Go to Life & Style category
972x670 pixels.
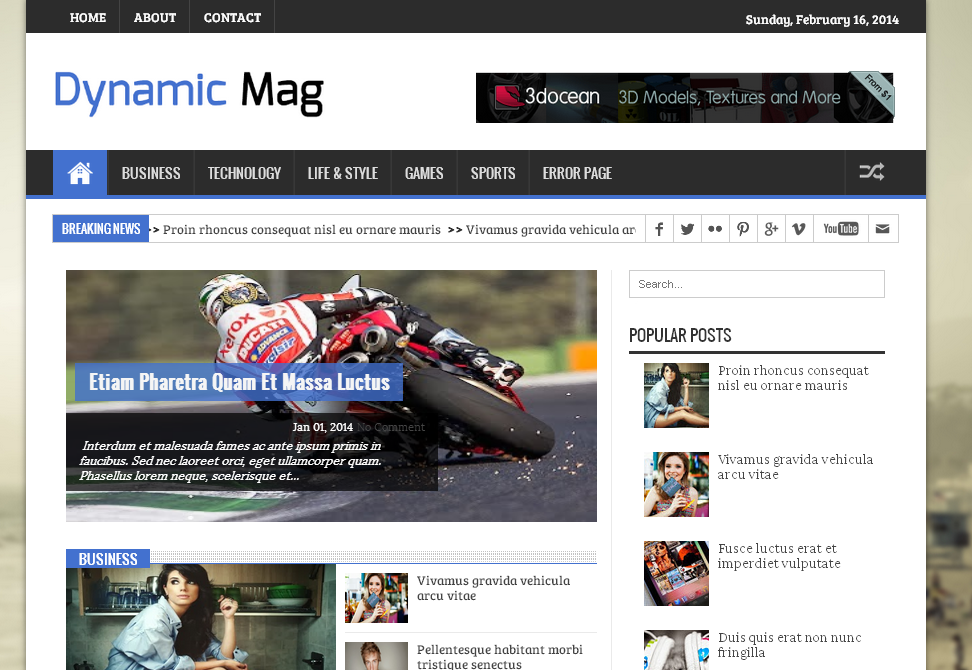[x=342, y=173]
